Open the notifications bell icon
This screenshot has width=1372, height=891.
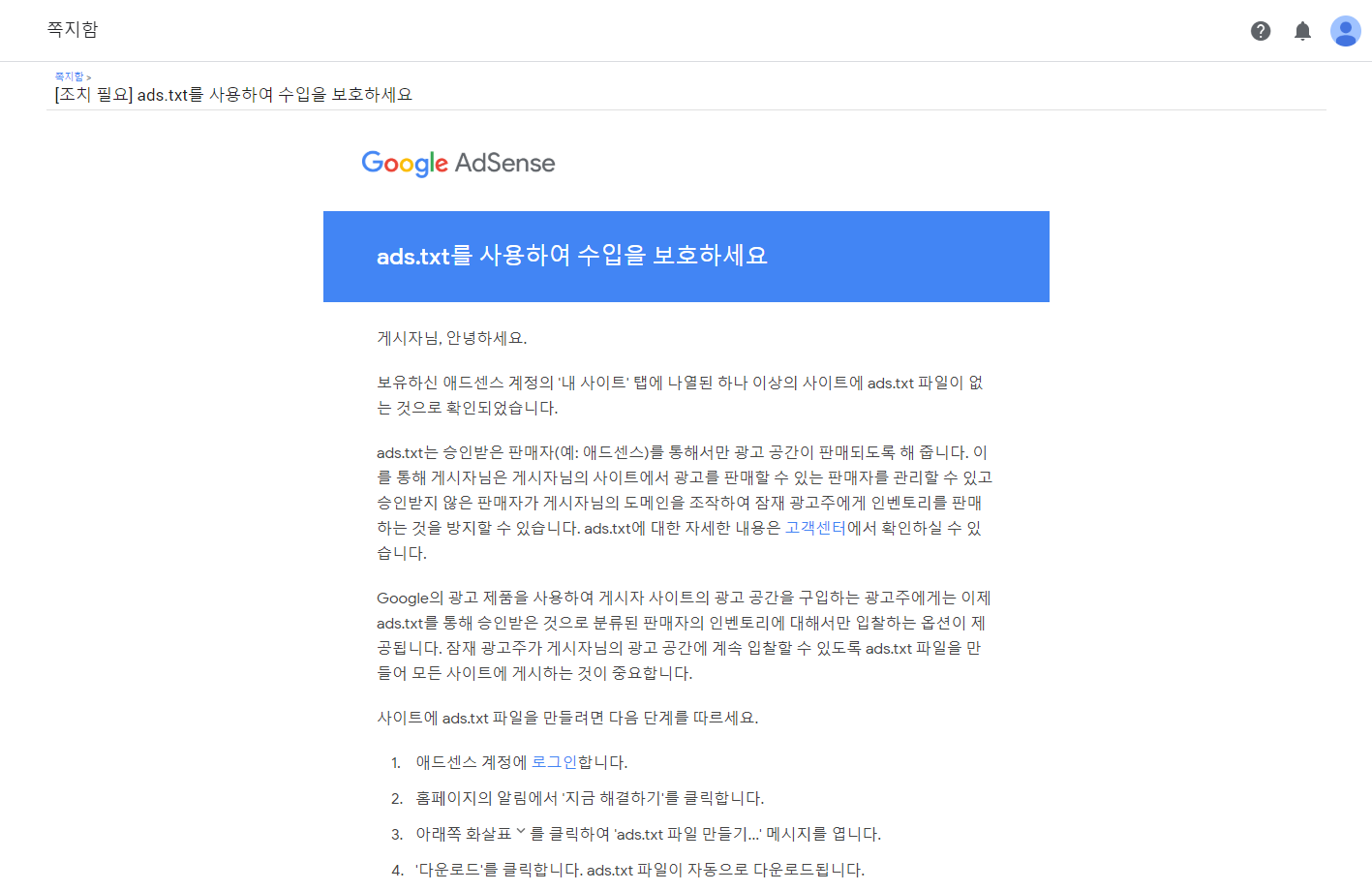click(x=1303, y=31)
